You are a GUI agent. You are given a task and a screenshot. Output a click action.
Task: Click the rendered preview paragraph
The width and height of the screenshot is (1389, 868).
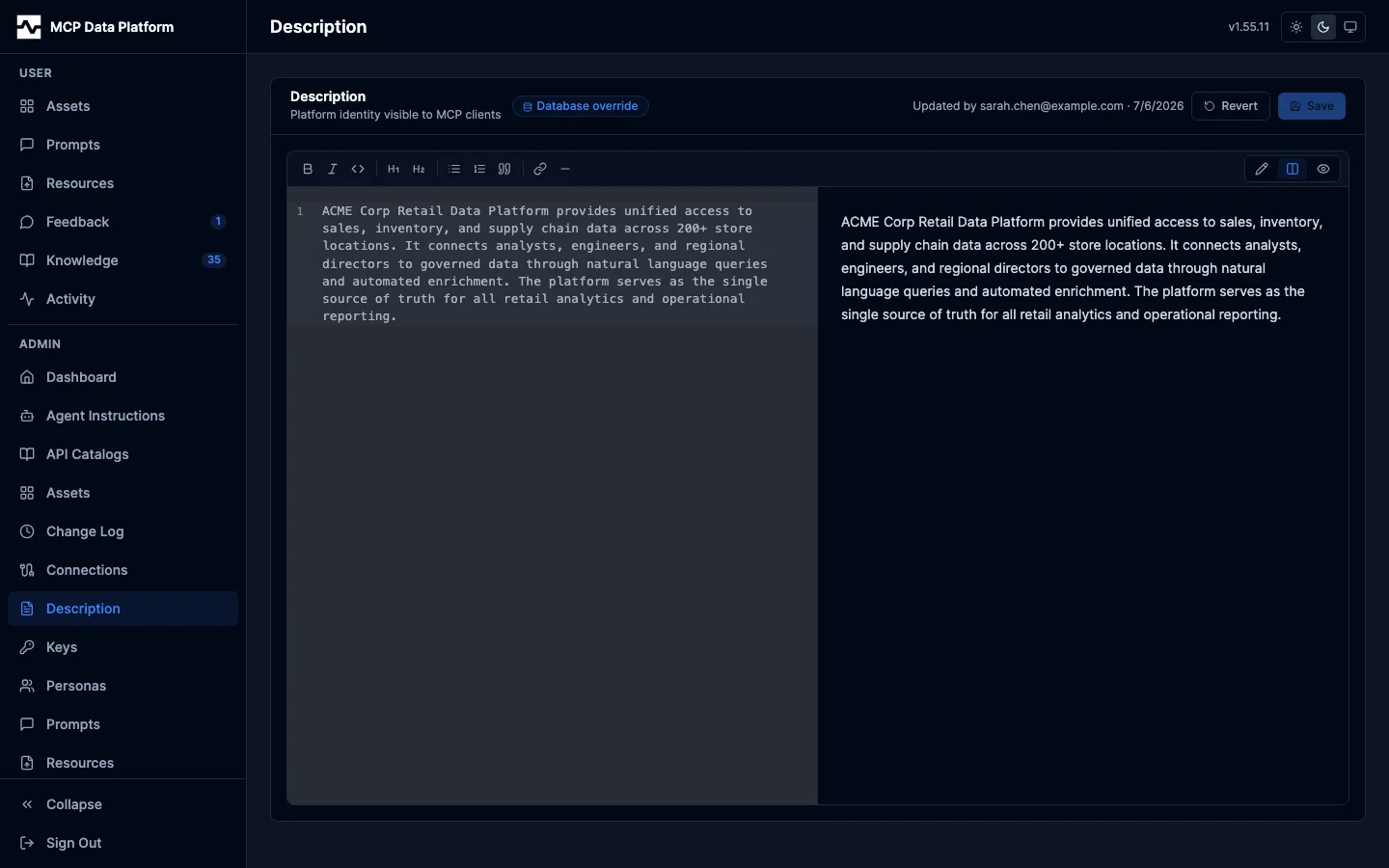[1082, 268]
